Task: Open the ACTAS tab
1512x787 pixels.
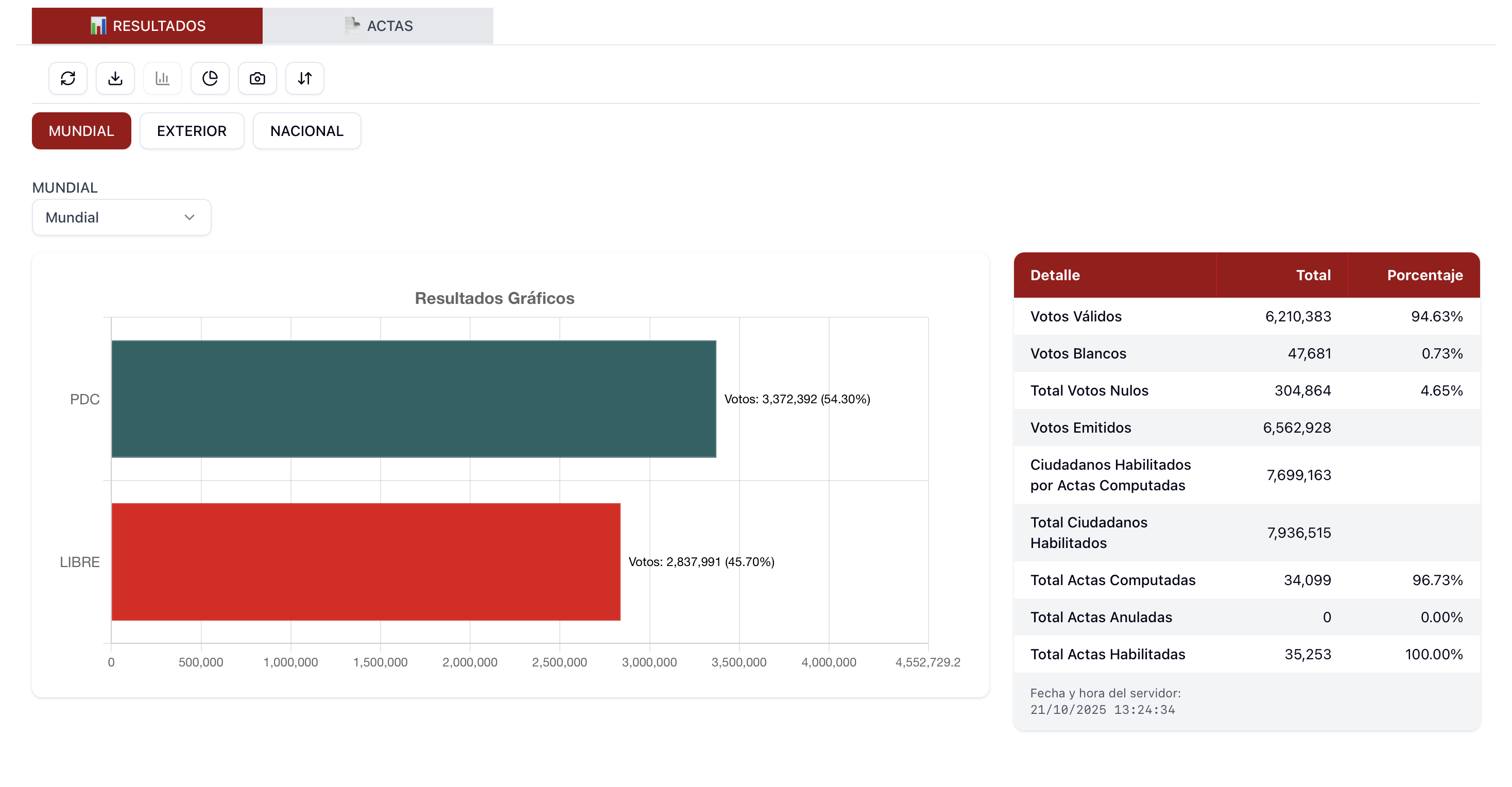Action: [x=390, y=26]
